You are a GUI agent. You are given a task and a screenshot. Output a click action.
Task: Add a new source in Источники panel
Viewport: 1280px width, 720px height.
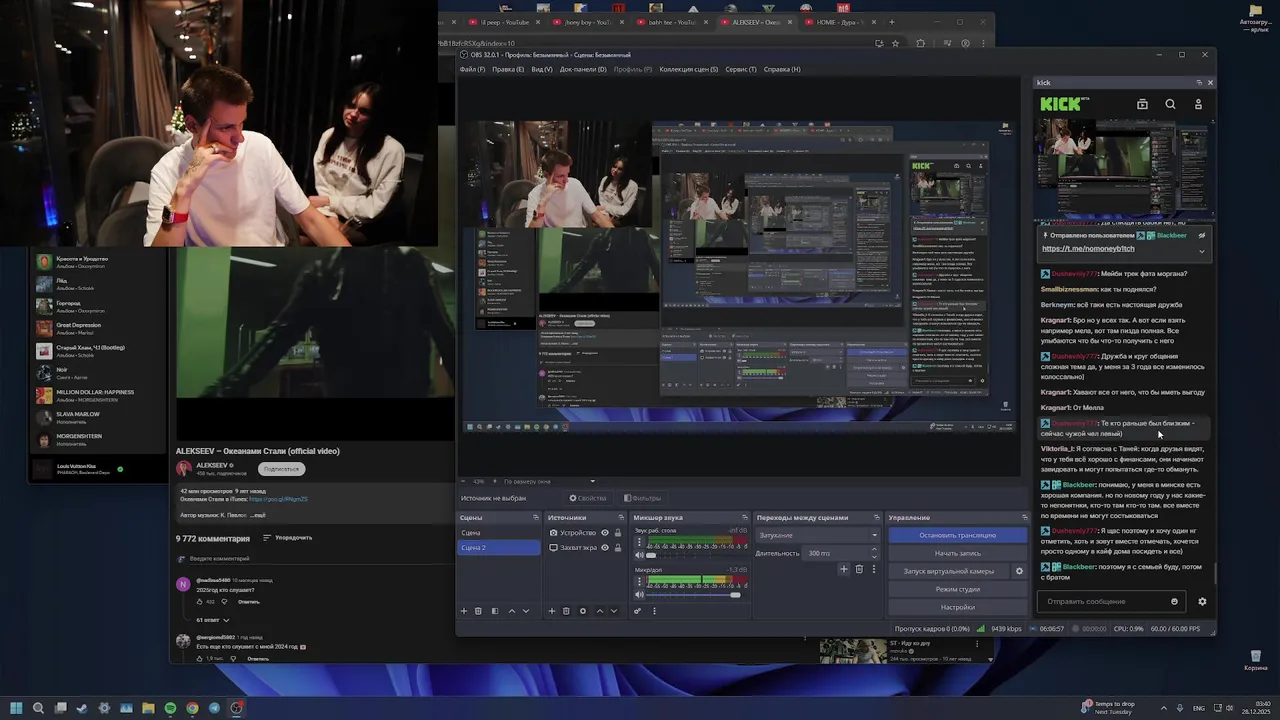(x=552, y=611)
